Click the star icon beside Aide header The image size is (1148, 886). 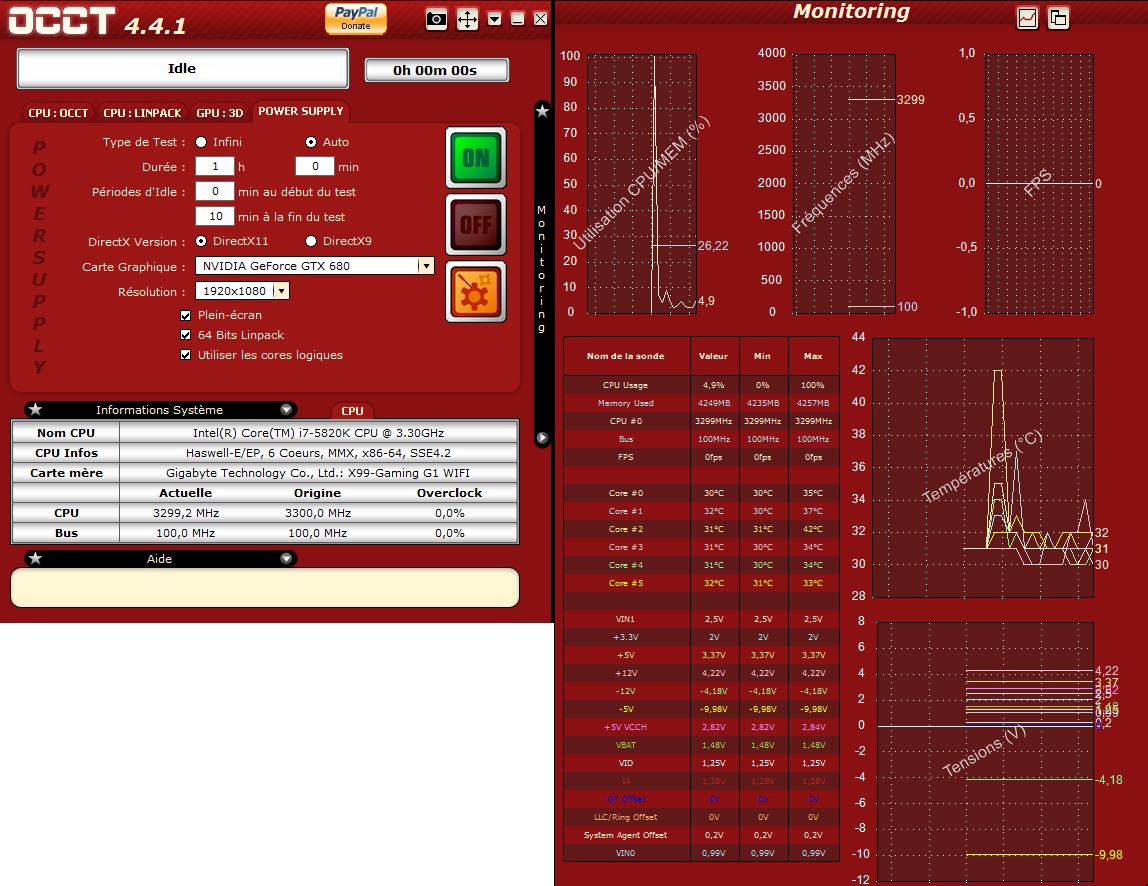35,559
